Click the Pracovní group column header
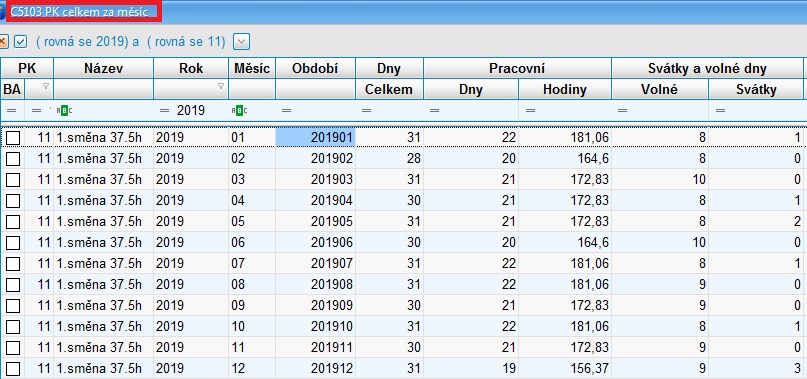 (x=517, y=68)
